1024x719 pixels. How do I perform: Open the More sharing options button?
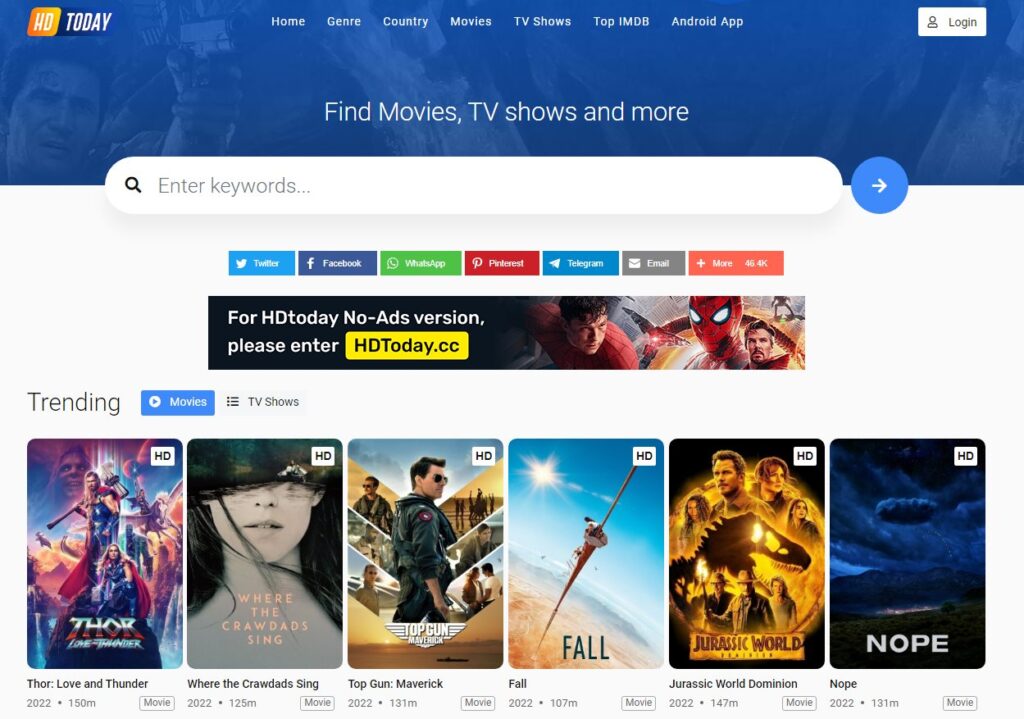735,263
